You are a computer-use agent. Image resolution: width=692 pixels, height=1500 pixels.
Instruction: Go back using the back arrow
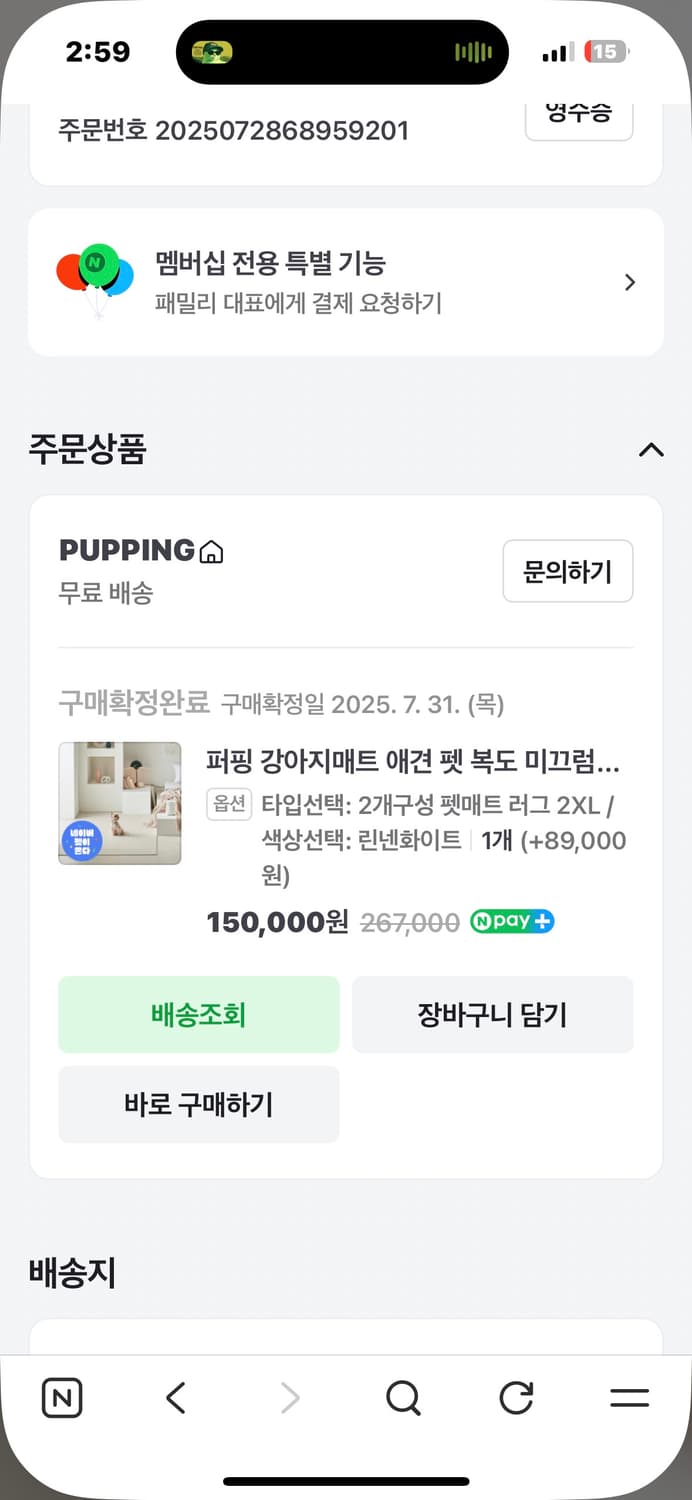point(176,1398)
